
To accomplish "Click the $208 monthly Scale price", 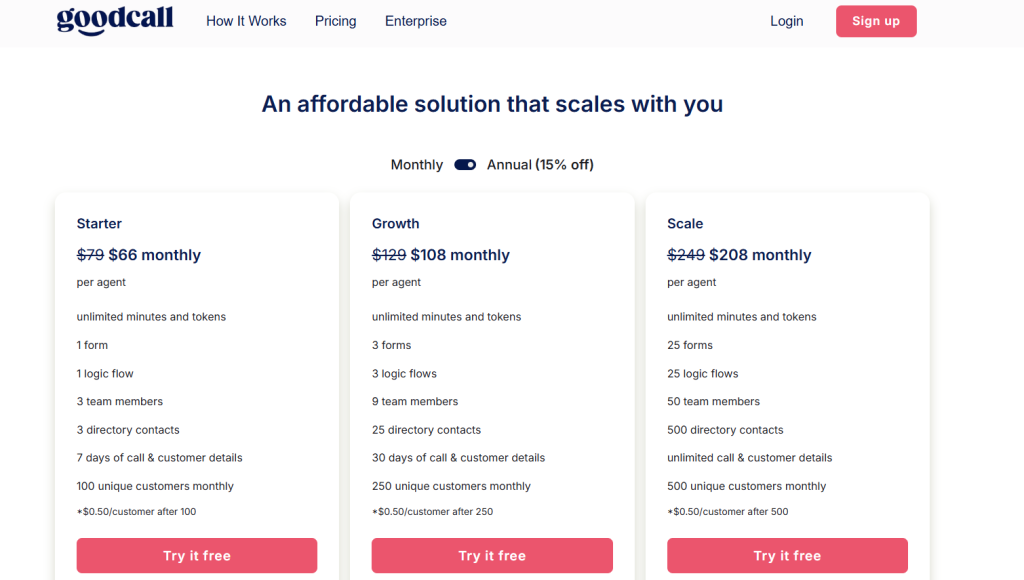I will coord(760,255).
